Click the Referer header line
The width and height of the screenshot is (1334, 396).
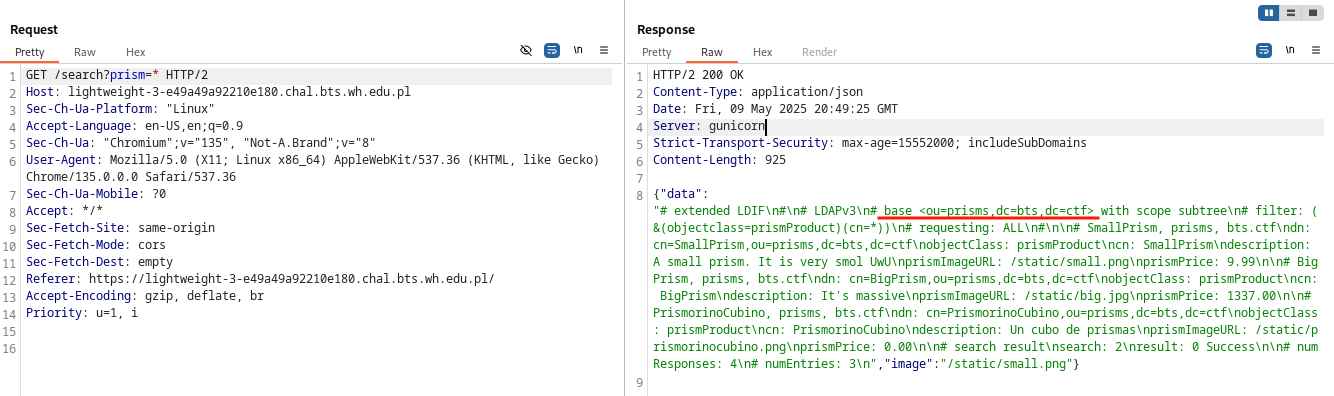click(260, 279)
